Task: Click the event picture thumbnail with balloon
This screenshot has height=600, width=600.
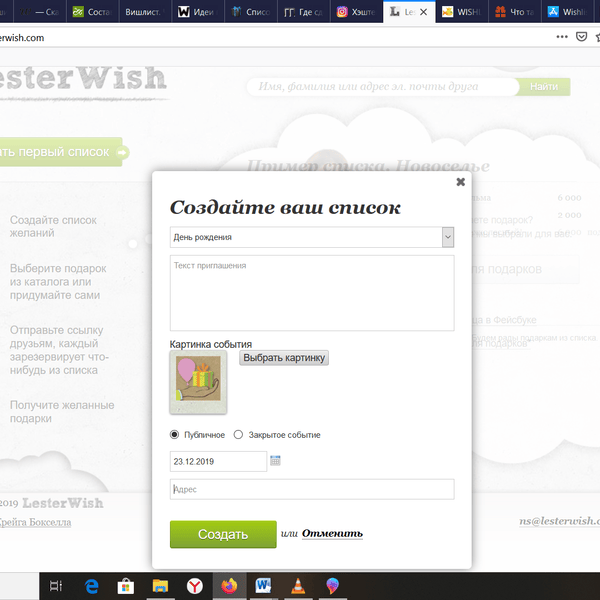Action: (x=198, y=382)
